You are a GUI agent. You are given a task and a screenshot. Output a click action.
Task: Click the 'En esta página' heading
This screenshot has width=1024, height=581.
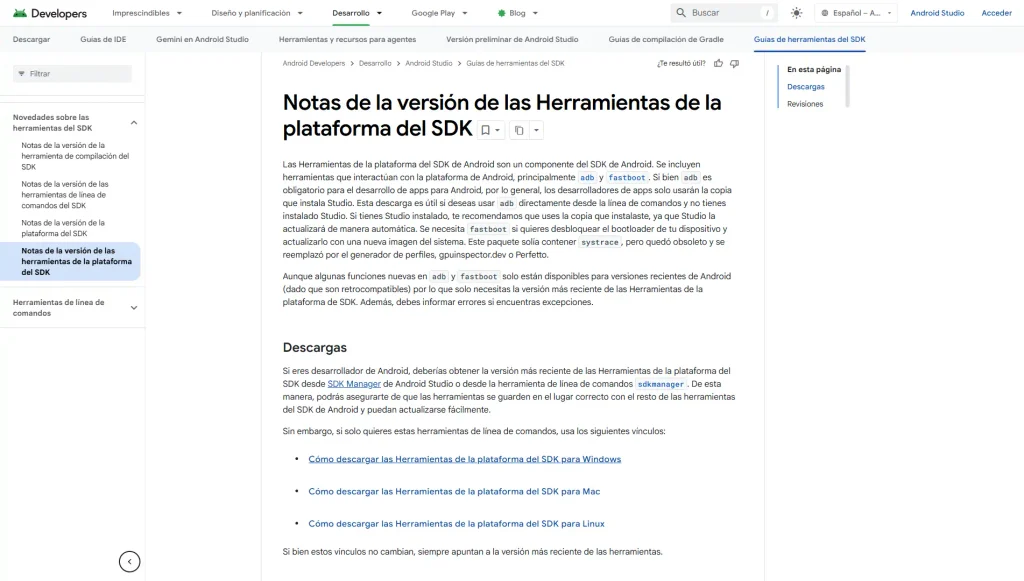tap(814, 69)
